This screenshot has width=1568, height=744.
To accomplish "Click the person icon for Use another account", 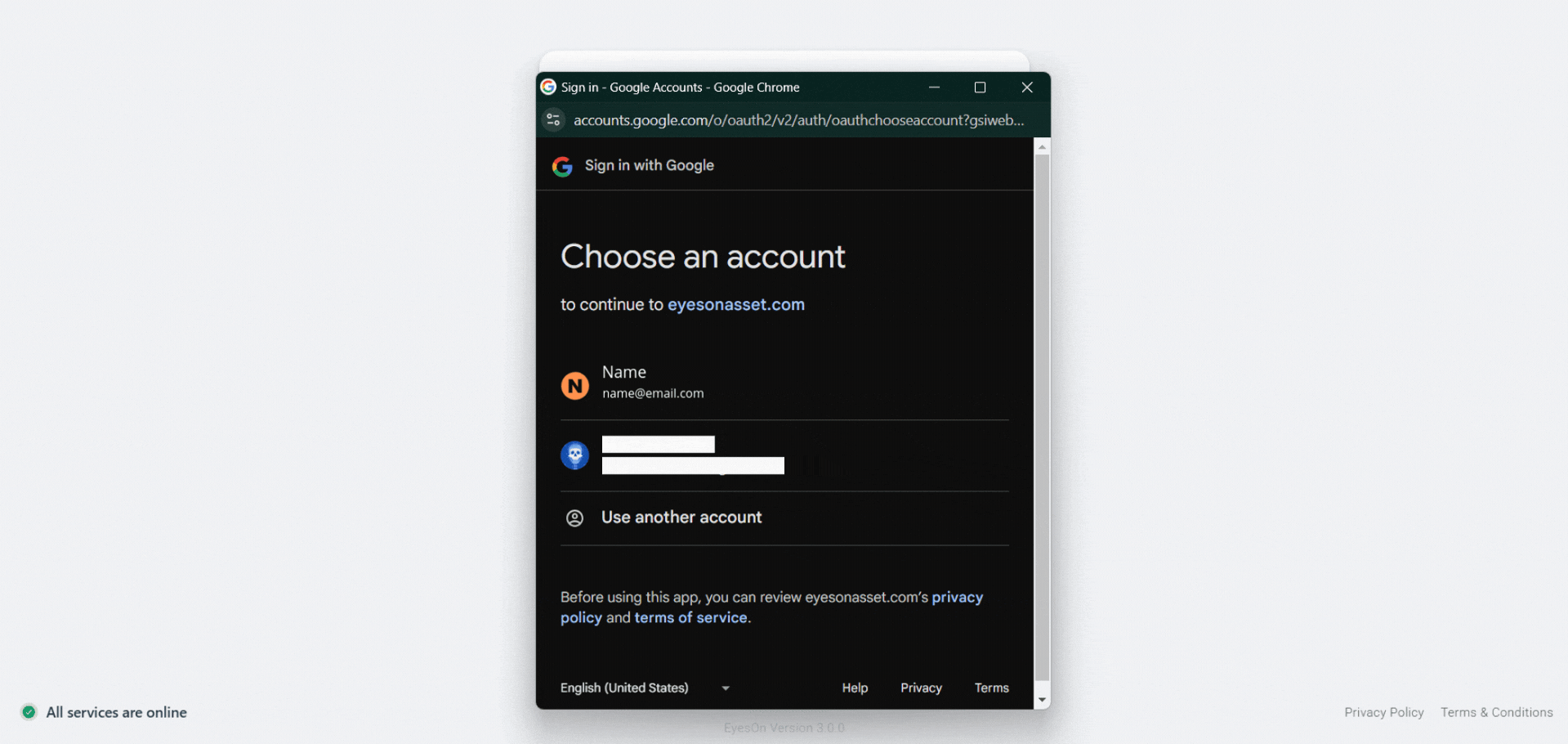I will click(574, 518).
